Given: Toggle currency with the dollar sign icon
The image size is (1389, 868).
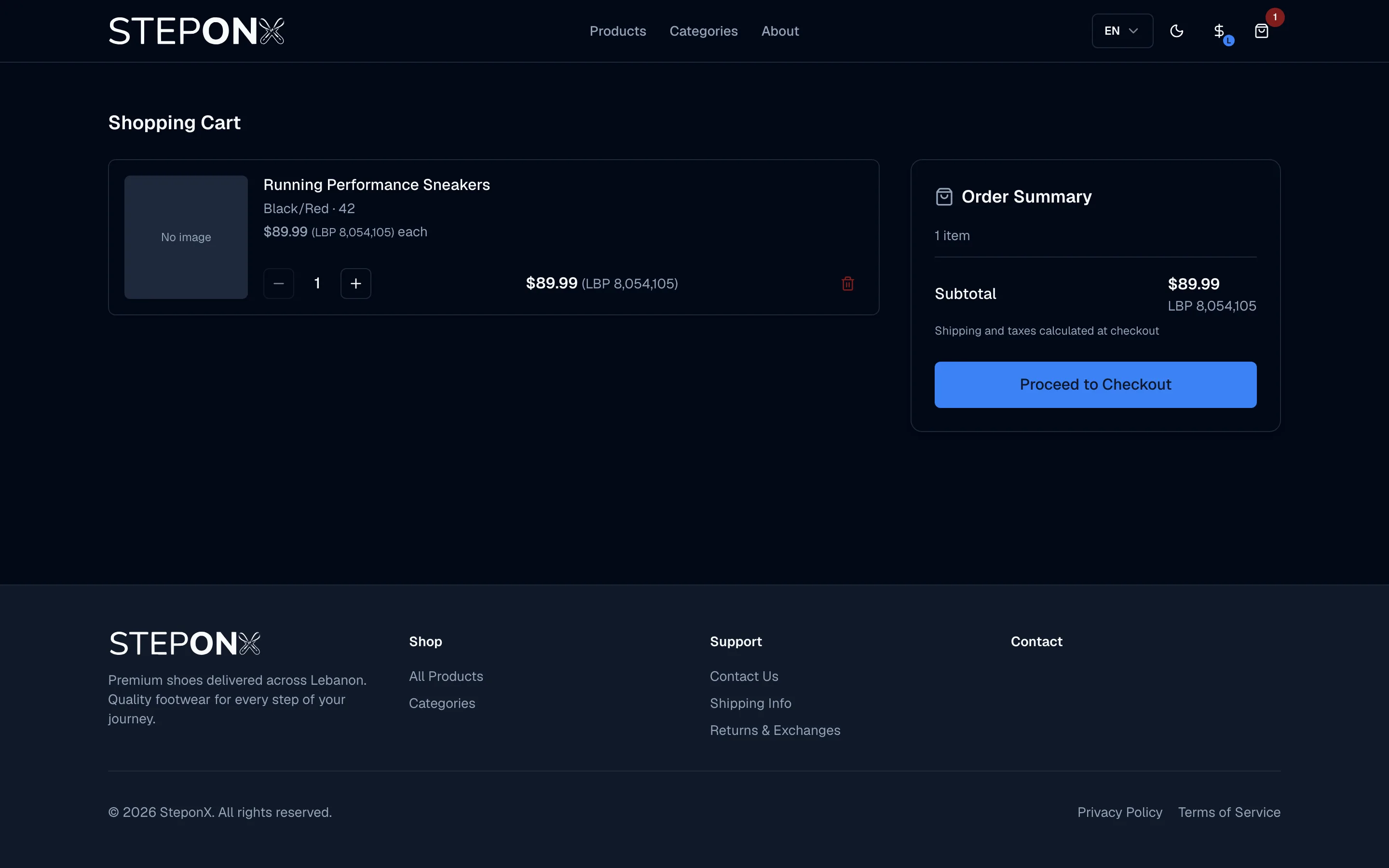Looking at the screenshot, I should pyautogui.click(x=1220, y=31).
